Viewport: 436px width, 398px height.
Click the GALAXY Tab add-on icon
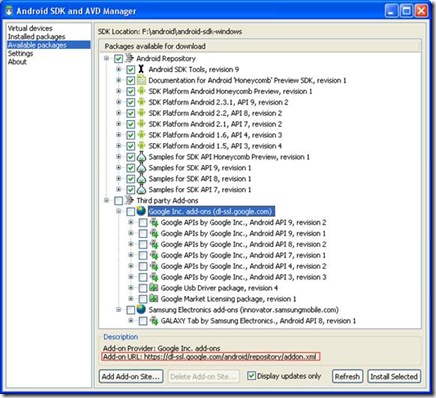tap(154, 321)
